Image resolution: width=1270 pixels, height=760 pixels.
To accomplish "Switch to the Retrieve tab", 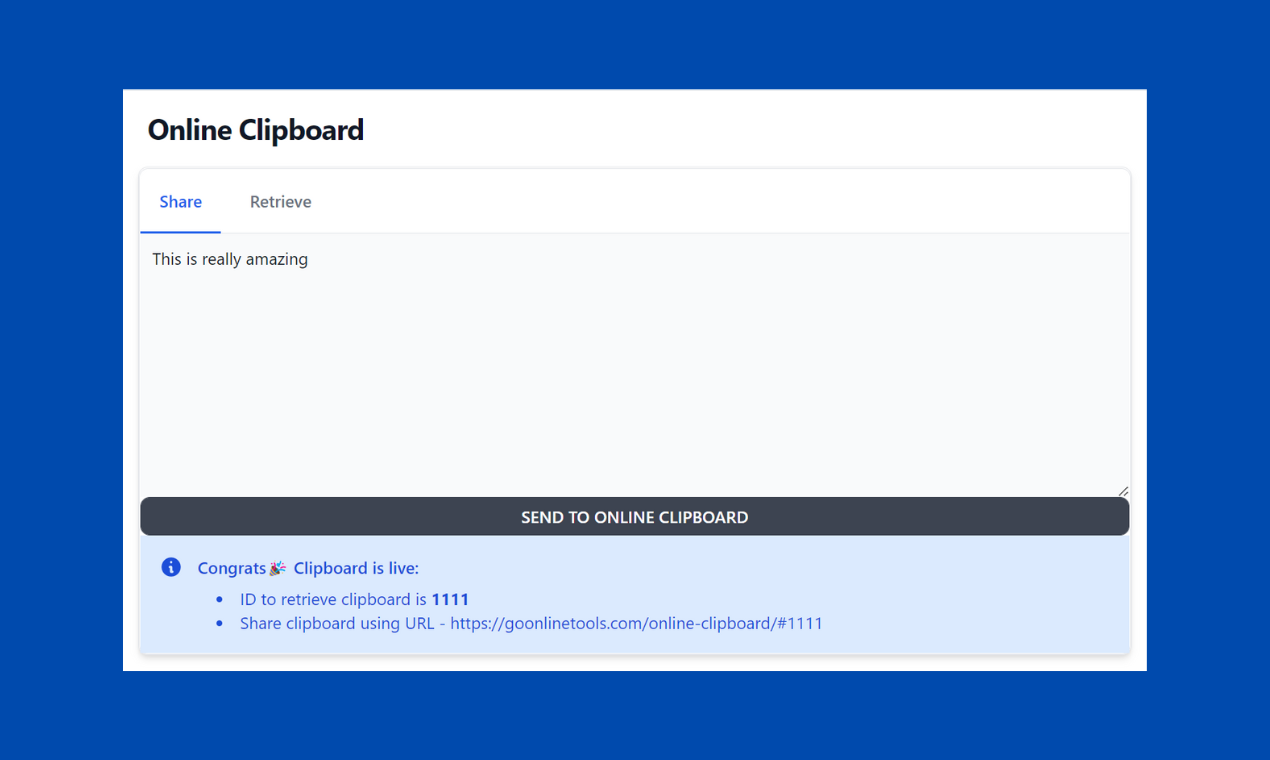I will coord(280,201).
